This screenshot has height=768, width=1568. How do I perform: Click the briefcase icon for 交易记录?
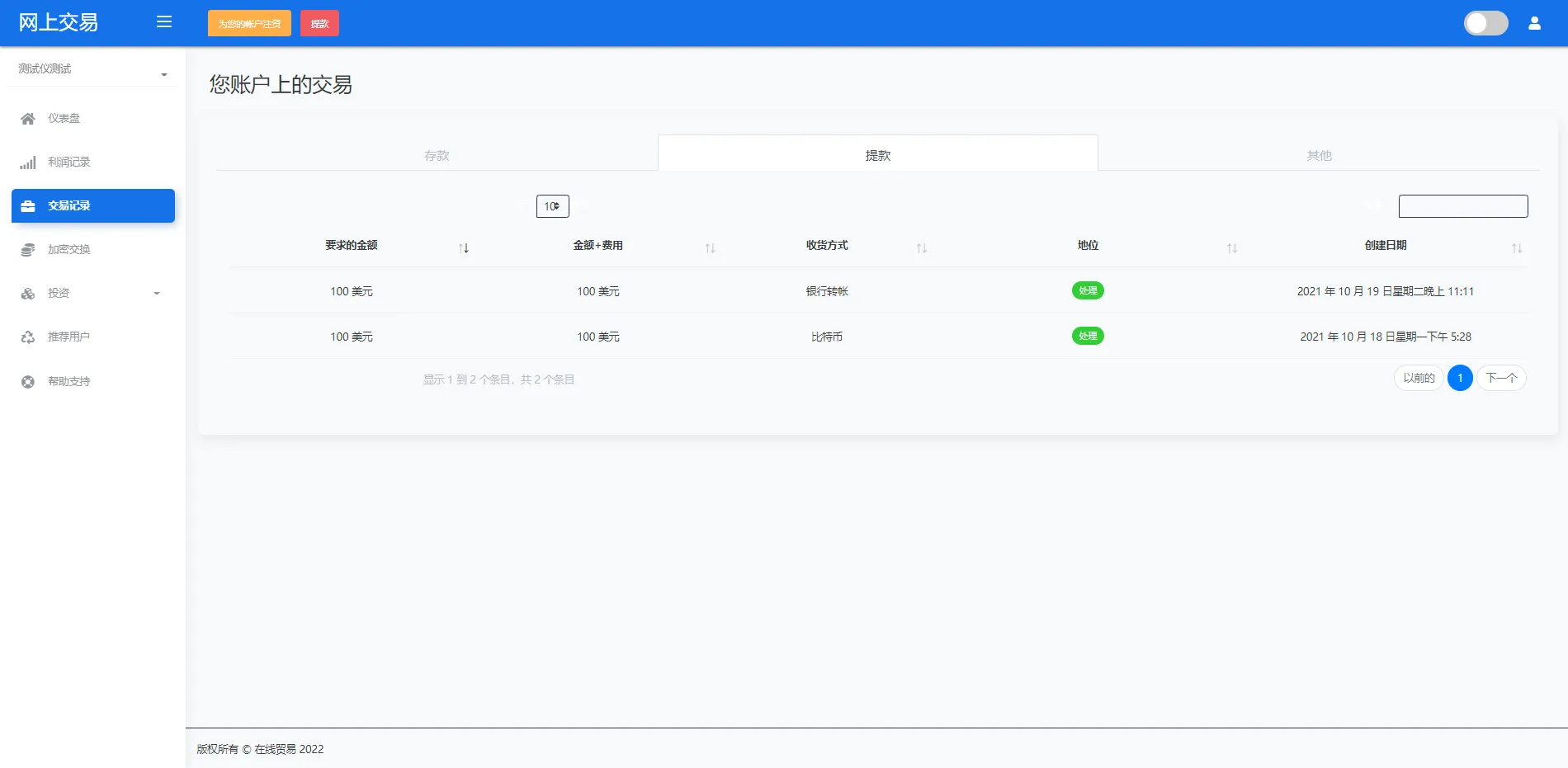(x=28, y=206)
